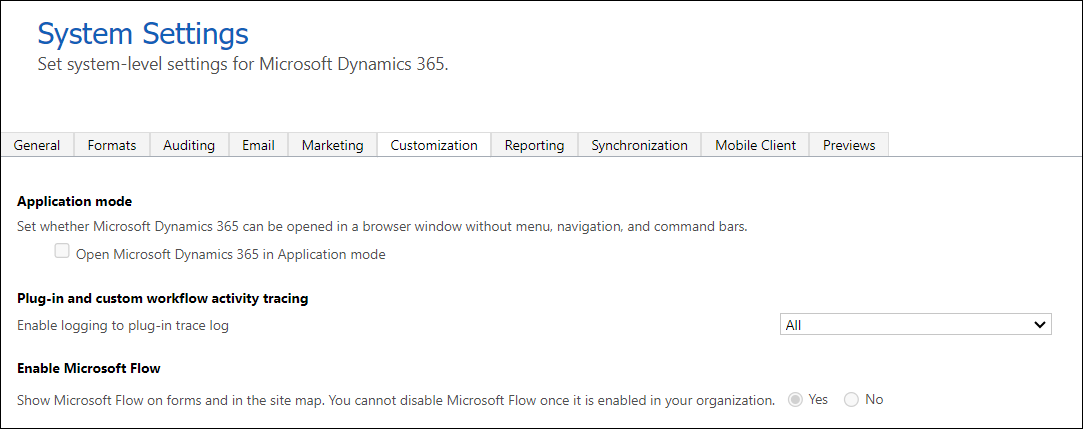The width and height of the screenshot is (1083, 429).
Task: Open the Synchronization tab
Action: [x=640, y=145]
